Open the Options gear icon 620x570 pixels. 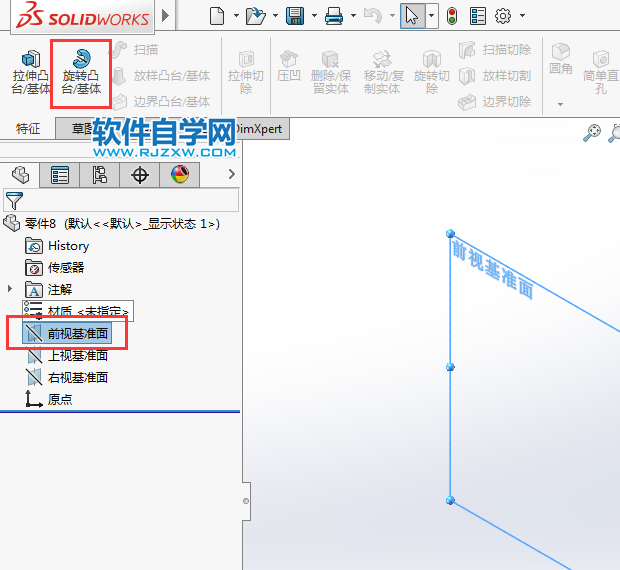503,16
